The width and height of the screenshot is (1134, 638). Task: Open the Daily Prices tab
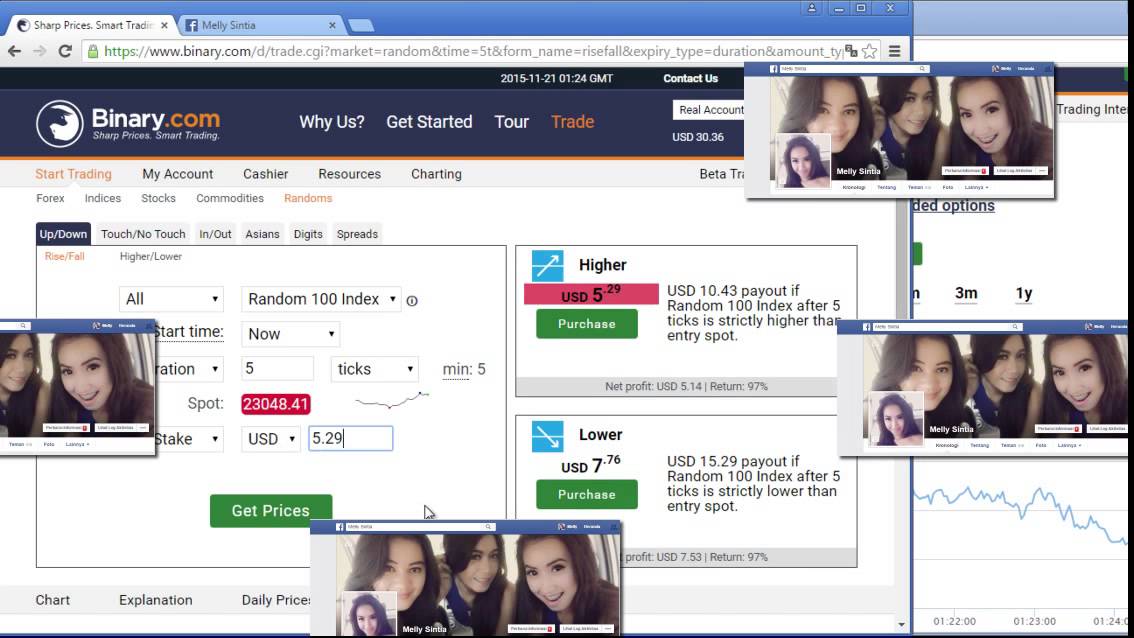tap(276, 600)
